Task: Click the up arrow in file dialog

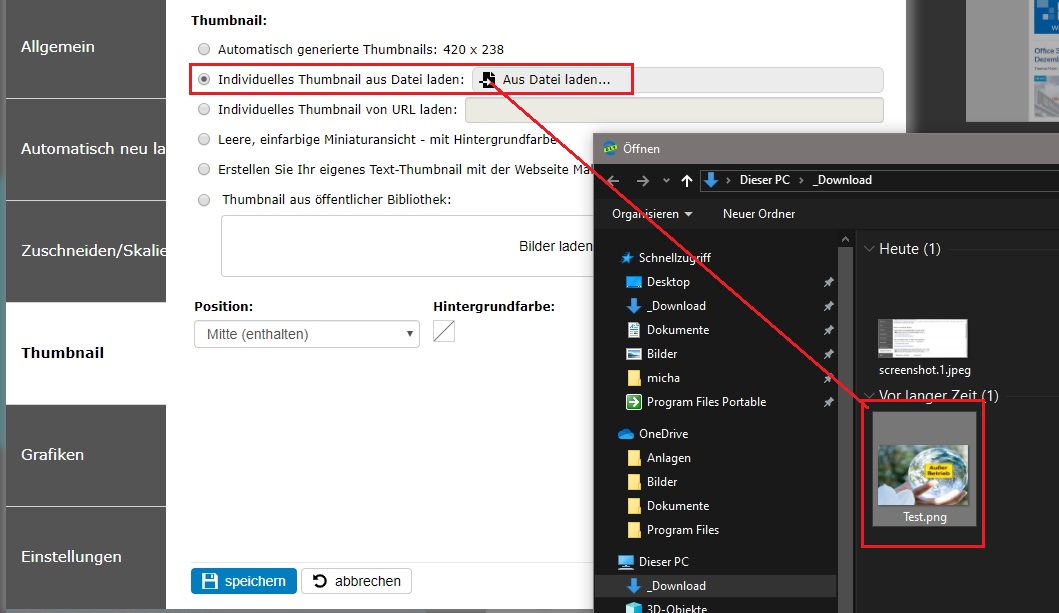Action: [686, 180]
